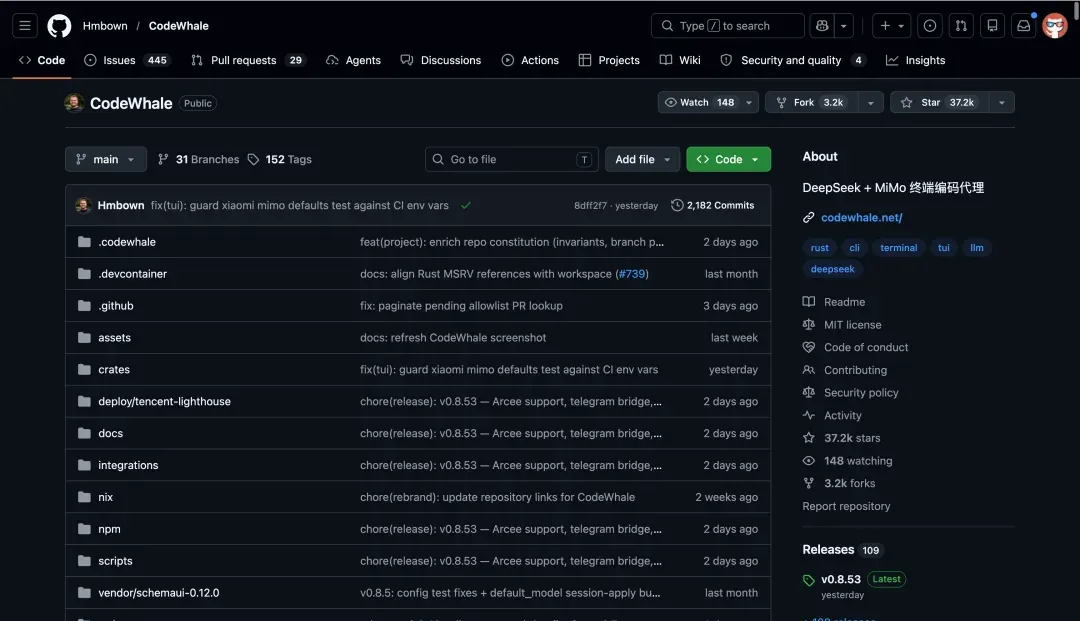Go to GitHub home via Octocat logo
The image size is (1080, 621).
click(x=59, y=26)
